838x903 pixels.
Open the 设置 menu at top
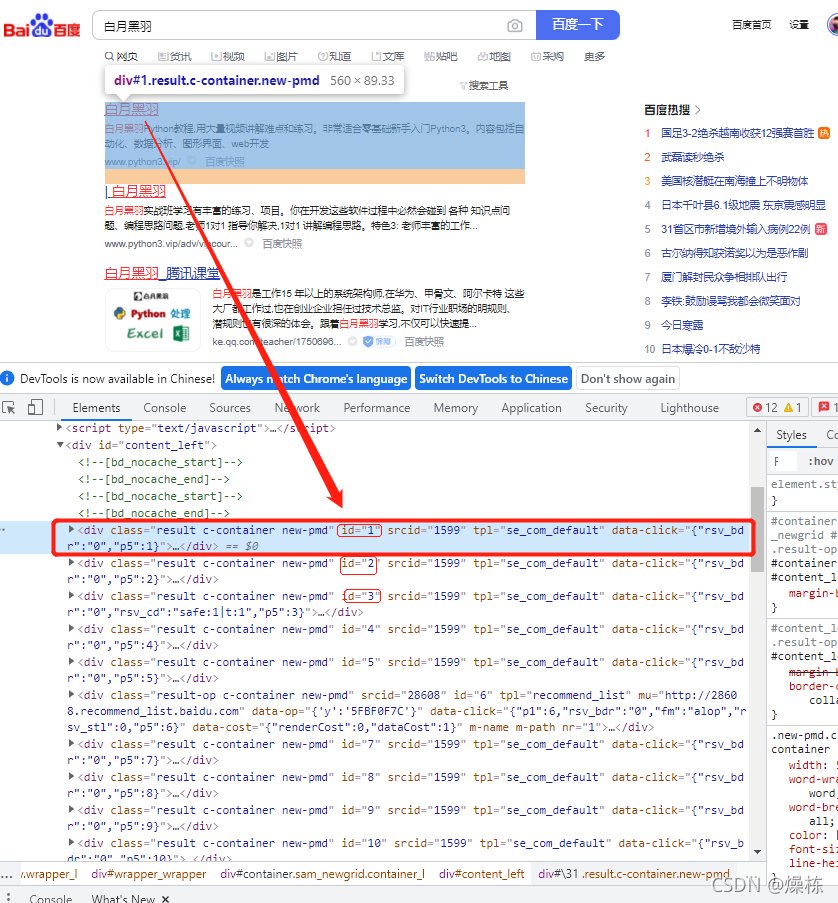point(799,25)
